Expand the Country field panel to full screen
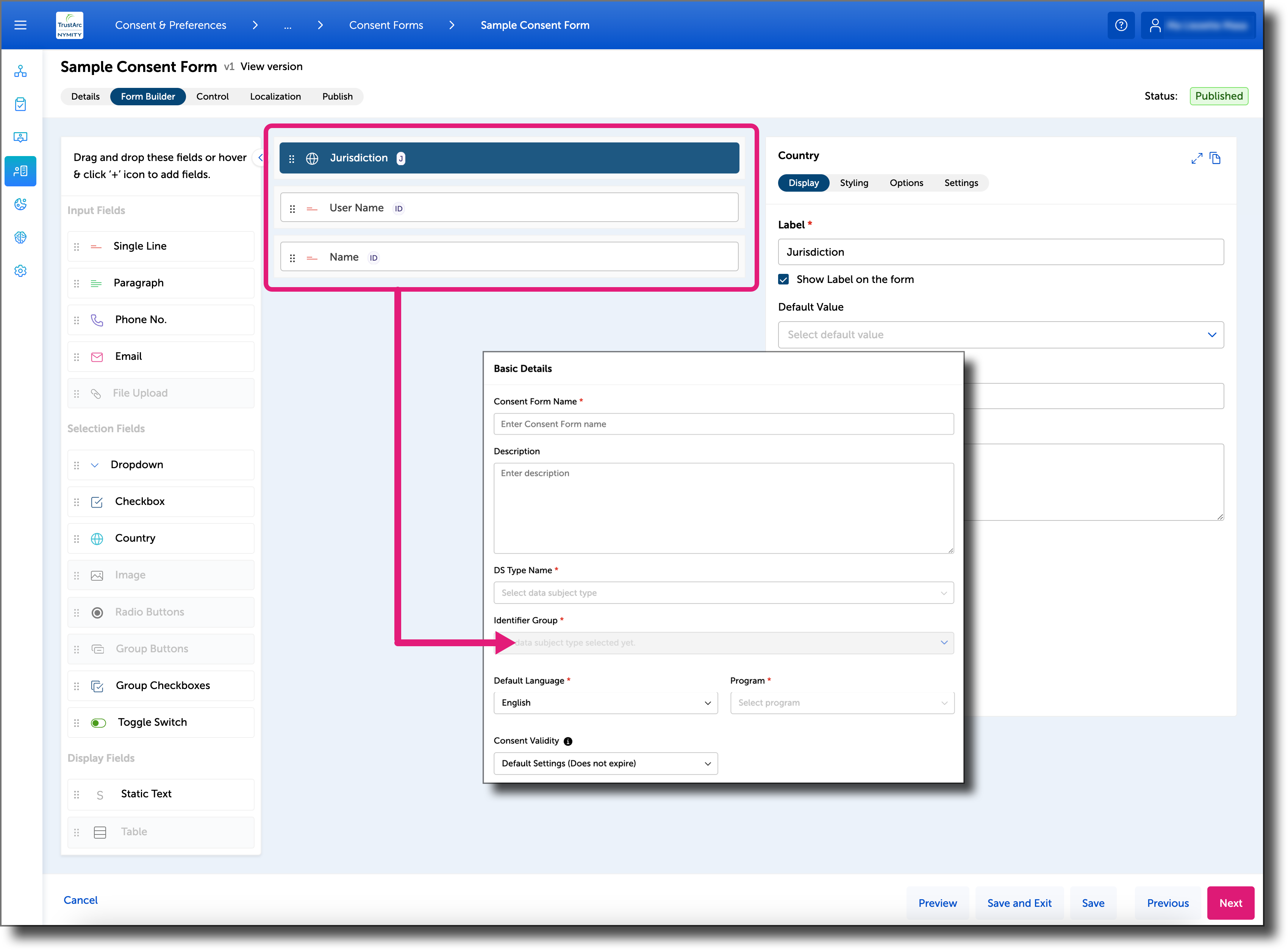 point(1197,158)
